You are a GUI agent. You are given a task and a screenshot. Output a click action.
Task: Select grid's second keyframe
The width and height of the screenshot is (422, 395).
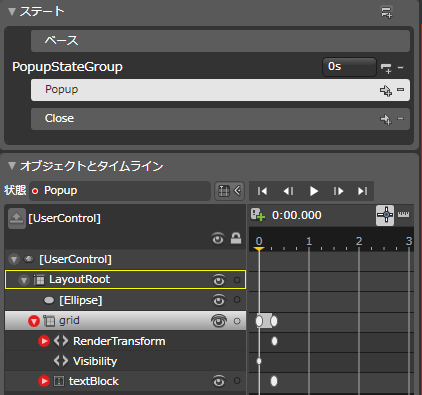[274, 321]
